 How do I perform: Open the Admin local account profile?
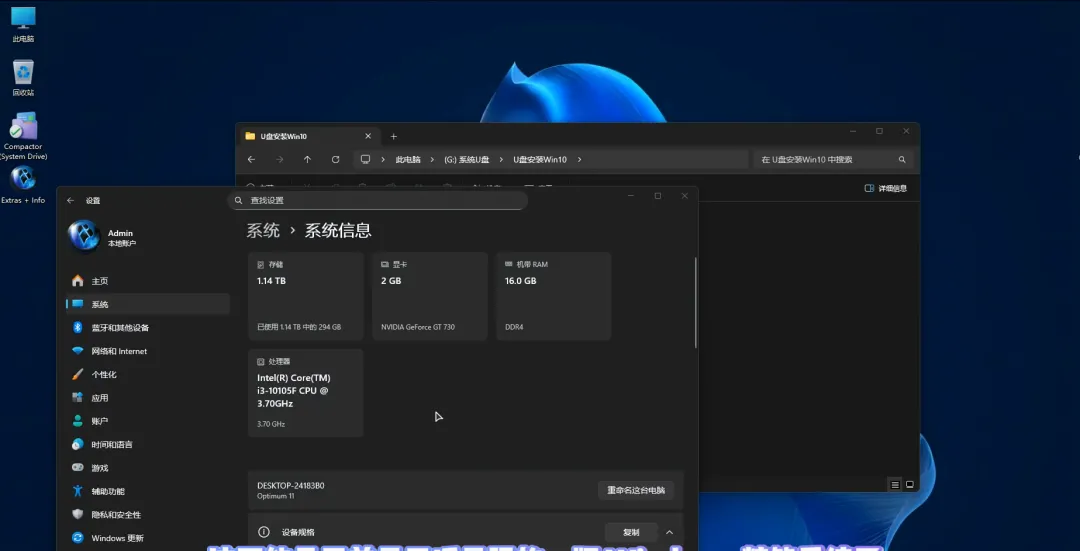(x=103, y=237)
